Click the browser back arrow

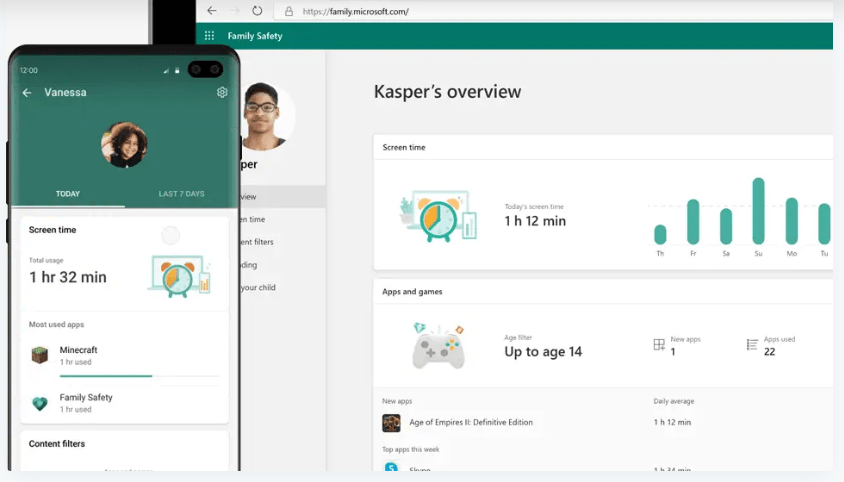coord(212,11)
